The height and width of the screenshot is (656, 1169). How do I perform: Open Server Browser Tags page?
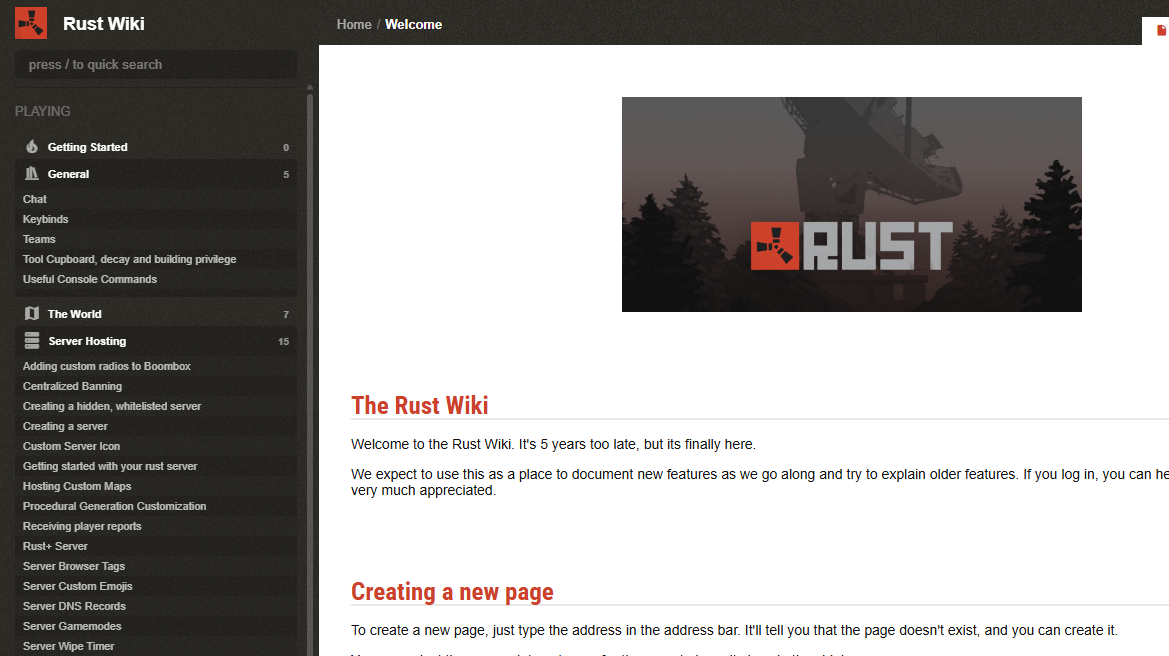point(74,567)
